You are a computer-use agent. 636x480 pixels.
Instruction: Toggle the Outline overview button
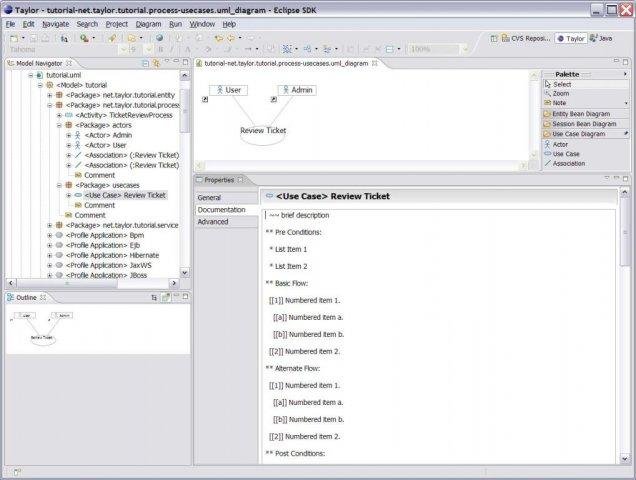click(165, 297)
